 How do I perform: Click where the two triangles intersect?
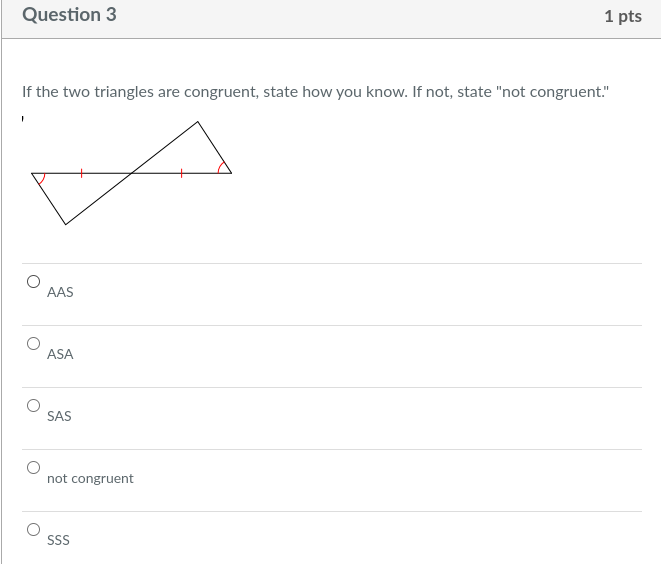point(132,173)
